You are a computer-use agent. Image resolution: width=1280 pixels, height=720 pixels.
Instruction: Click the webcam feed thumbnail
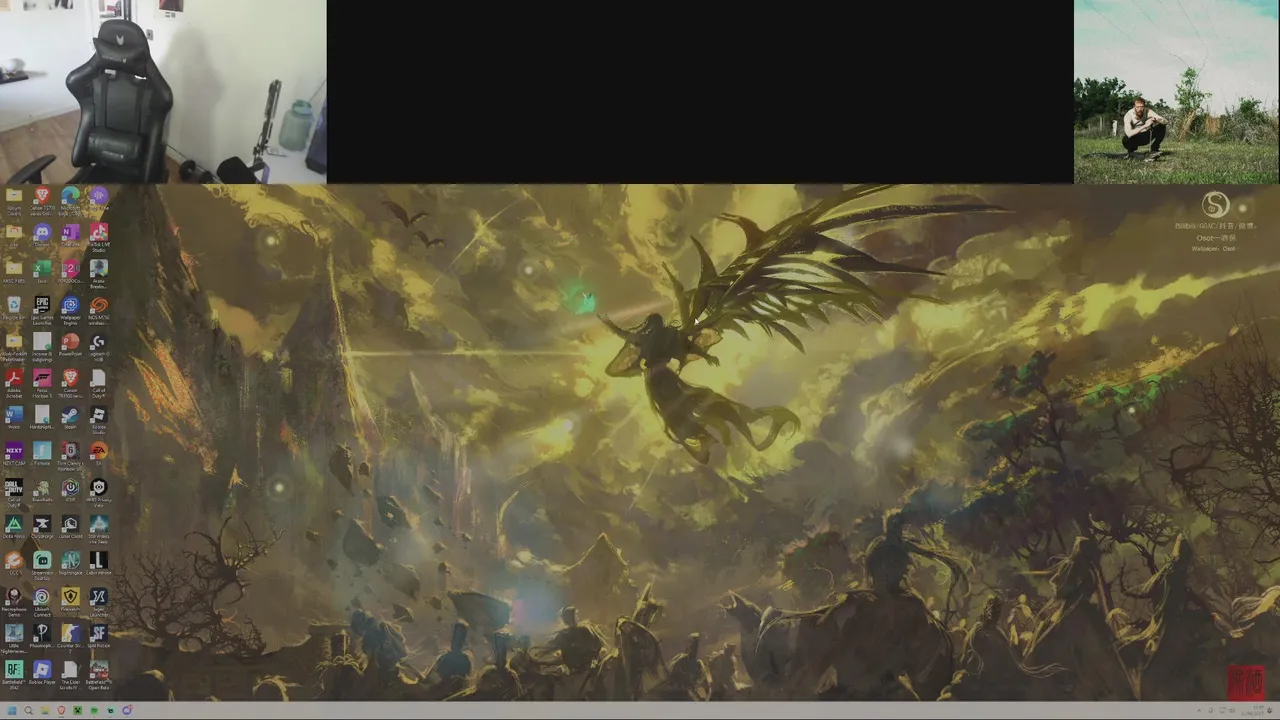[x=163, y=91]
